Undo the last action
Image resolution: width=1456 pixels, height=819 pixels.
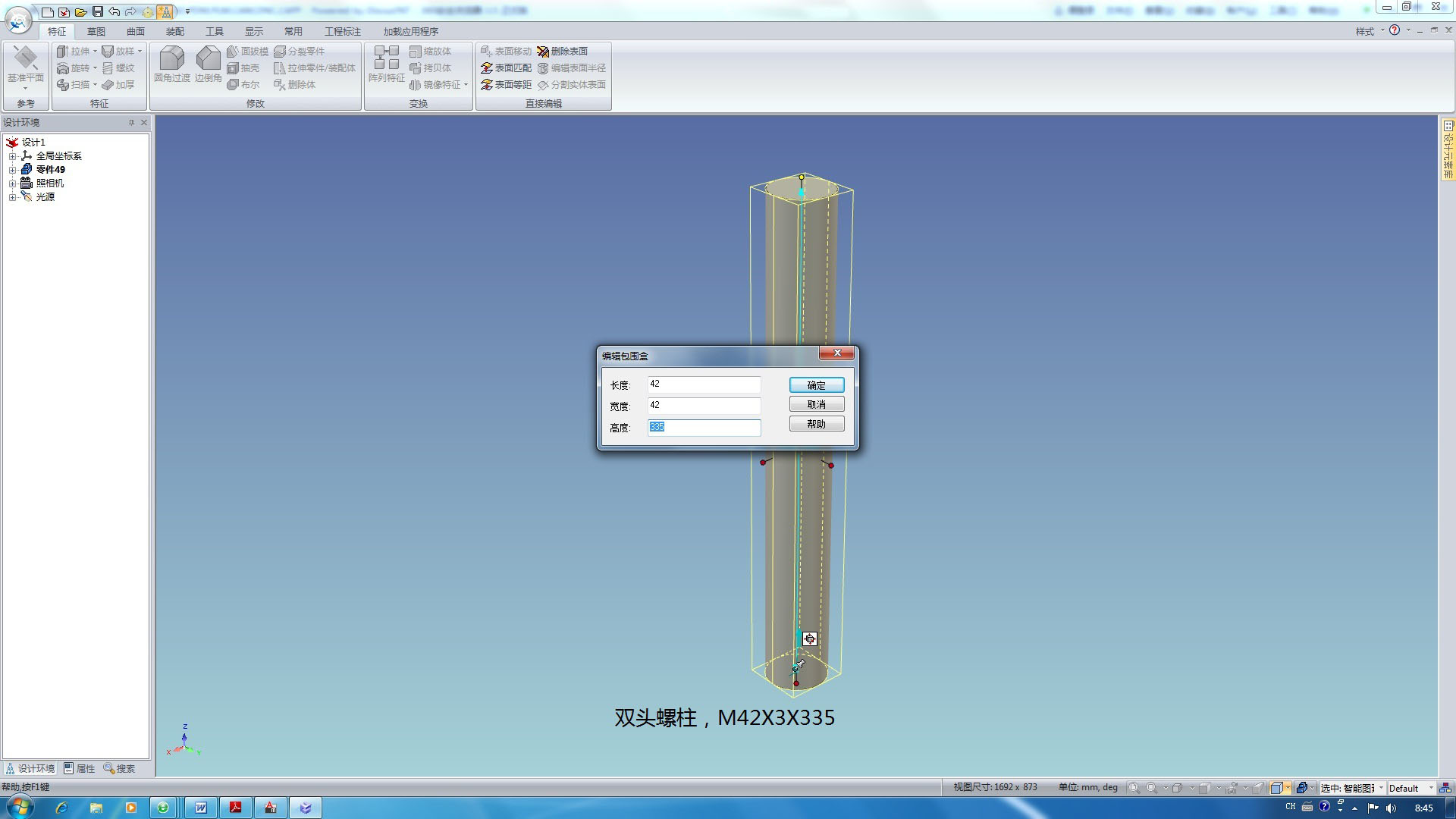pyautogui.click(x=114, y=11)
